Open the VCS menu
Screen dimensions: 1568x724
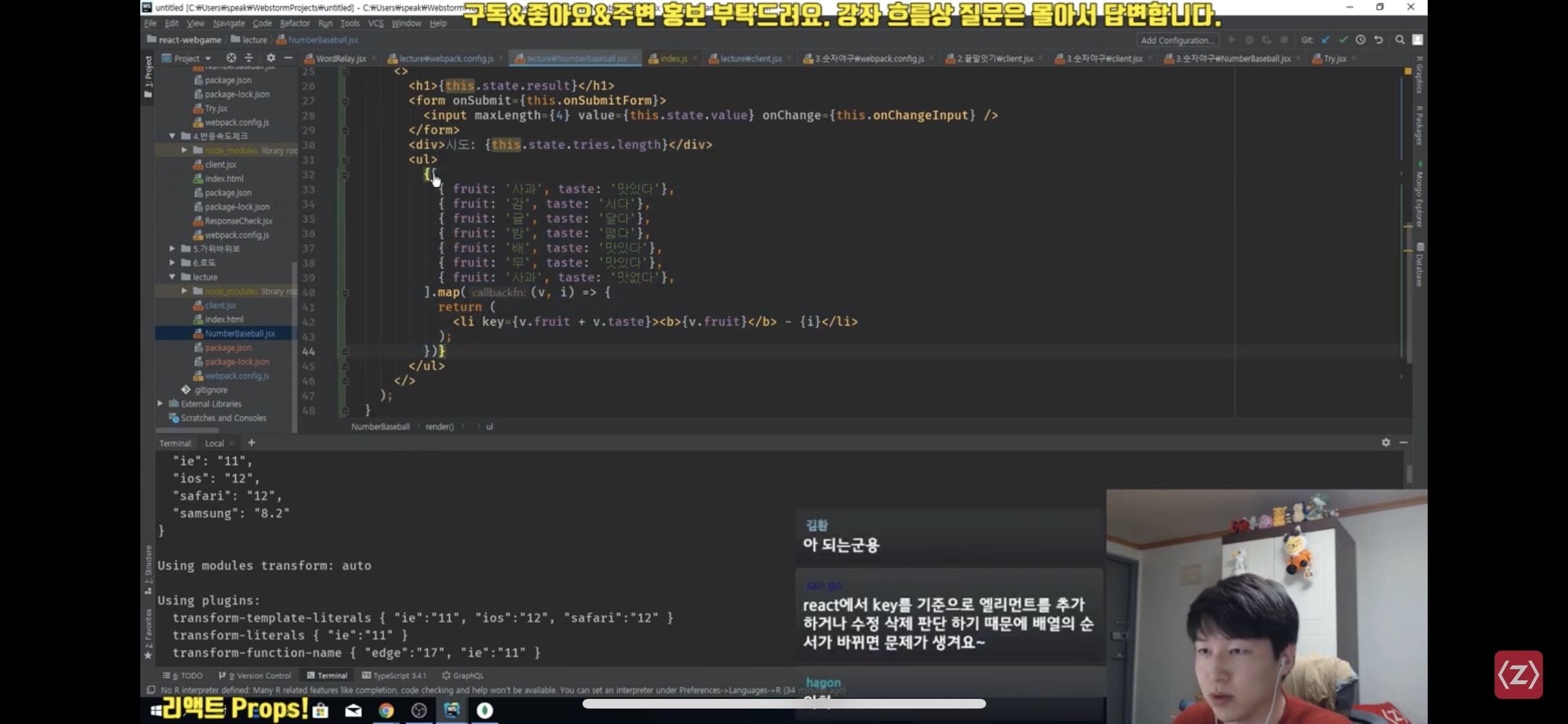[x=375, y=23]
